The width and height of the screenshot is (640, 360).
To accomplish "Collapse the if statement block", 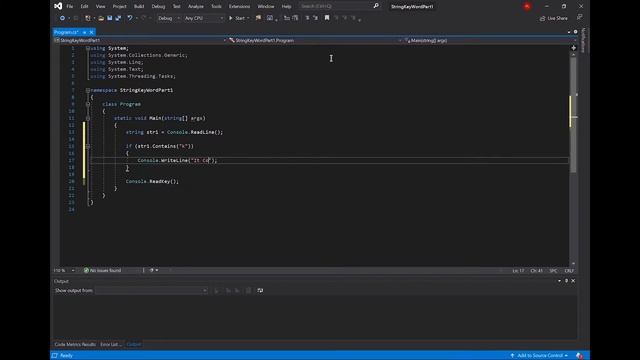I will click(88, 146).
